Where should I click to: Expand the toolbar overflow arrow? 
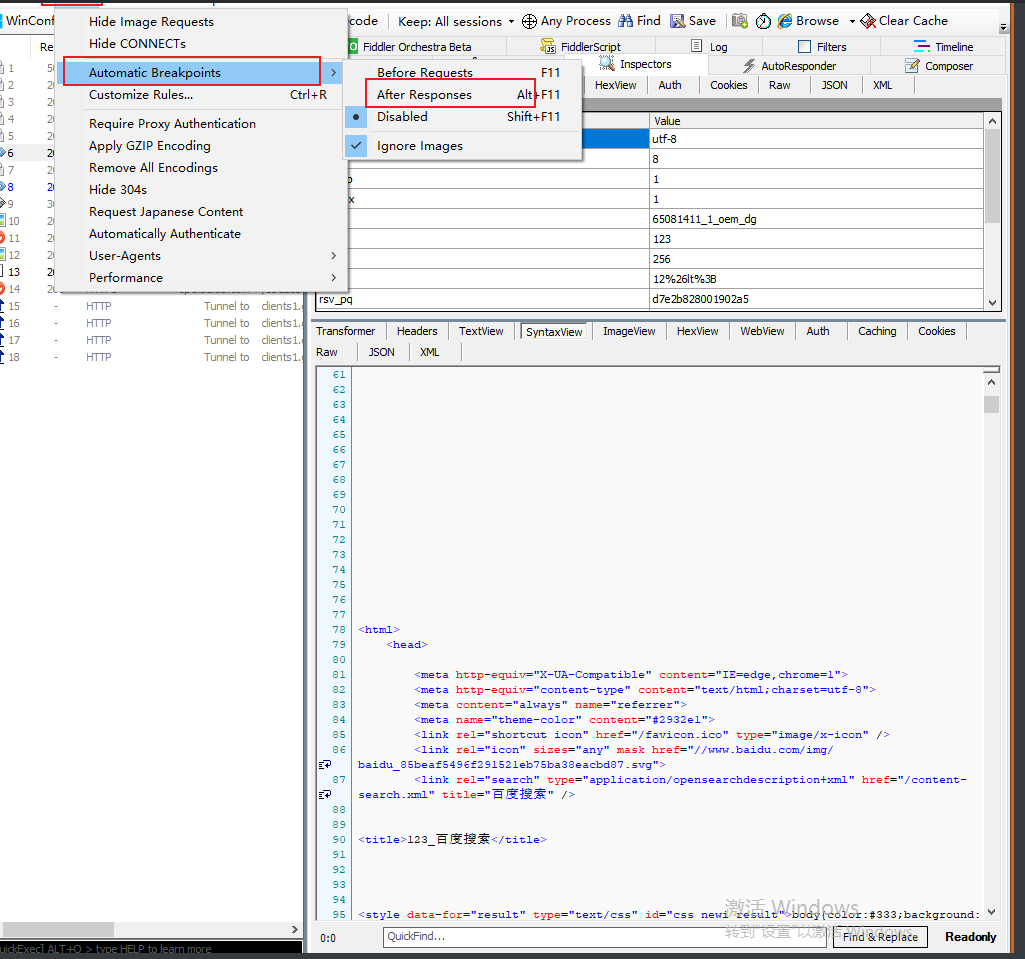coord(1003,27)
